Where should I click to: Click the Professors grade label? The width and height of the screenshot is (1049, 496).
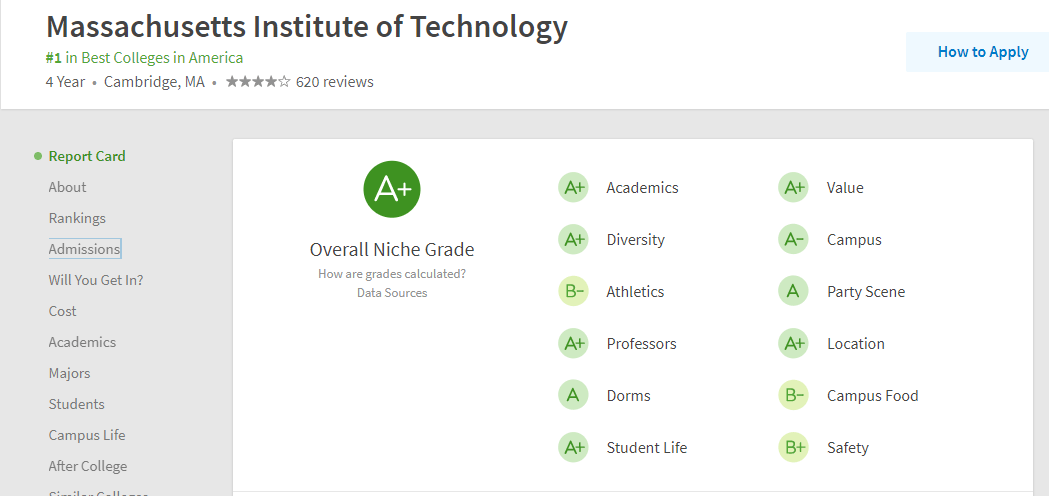coord(641,344)
